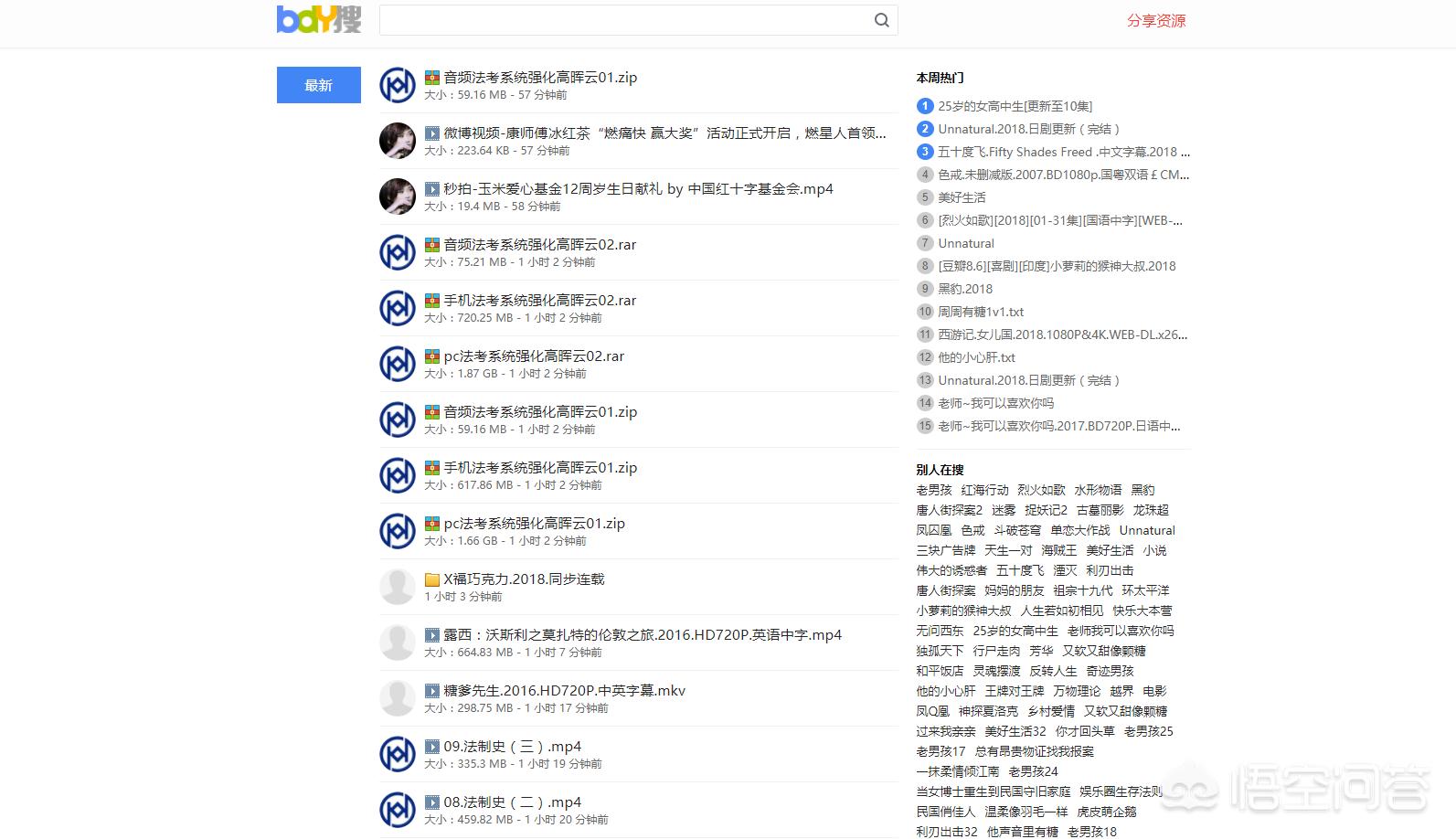This screenshot has width=1456, height=839.
Task: Open hot item 色戒.未删减版.2007
Action: pyautogui.click(x=1064, y=175)
